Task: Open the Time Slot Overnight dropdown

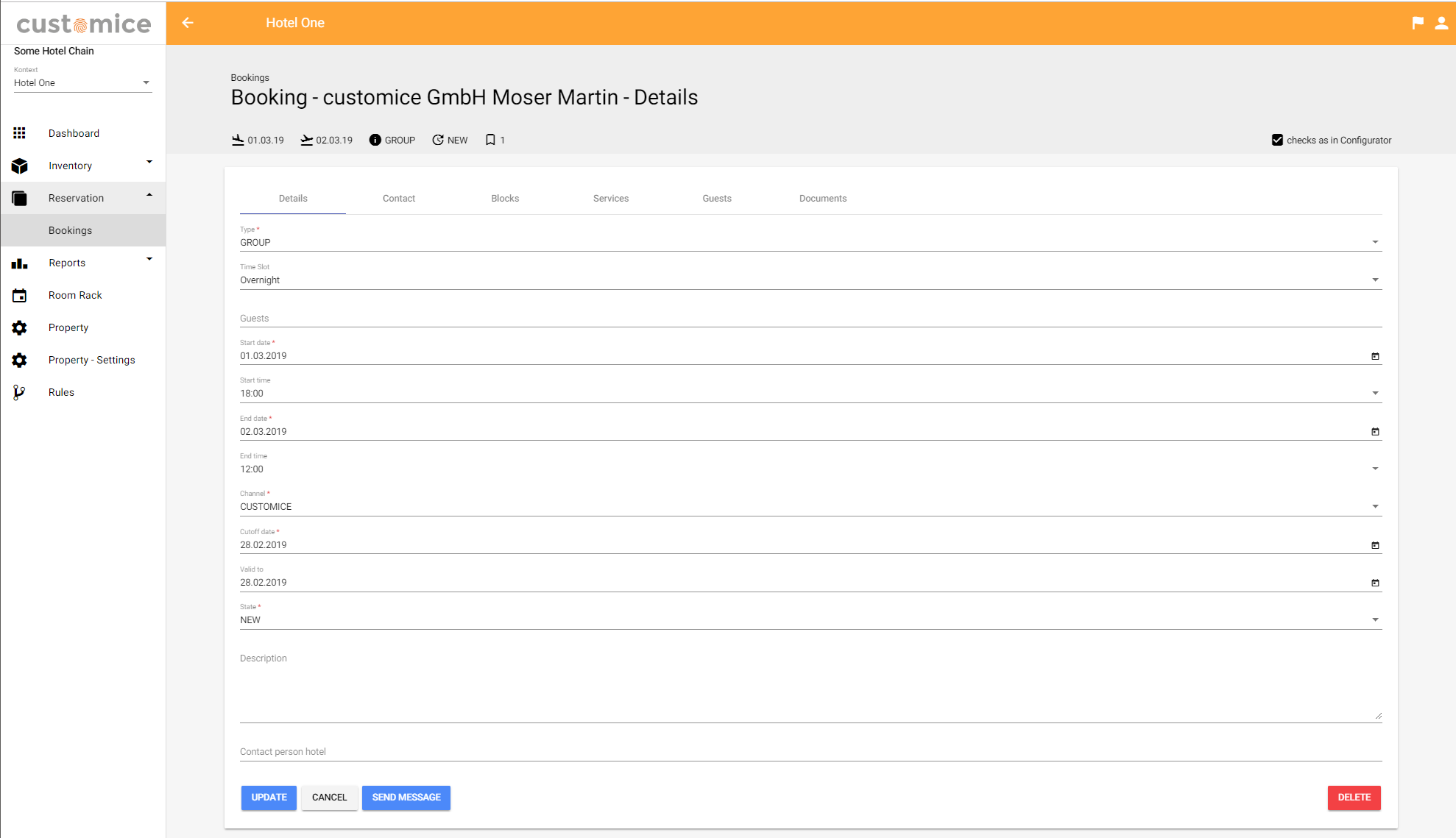Action: [x=810, y=280]
